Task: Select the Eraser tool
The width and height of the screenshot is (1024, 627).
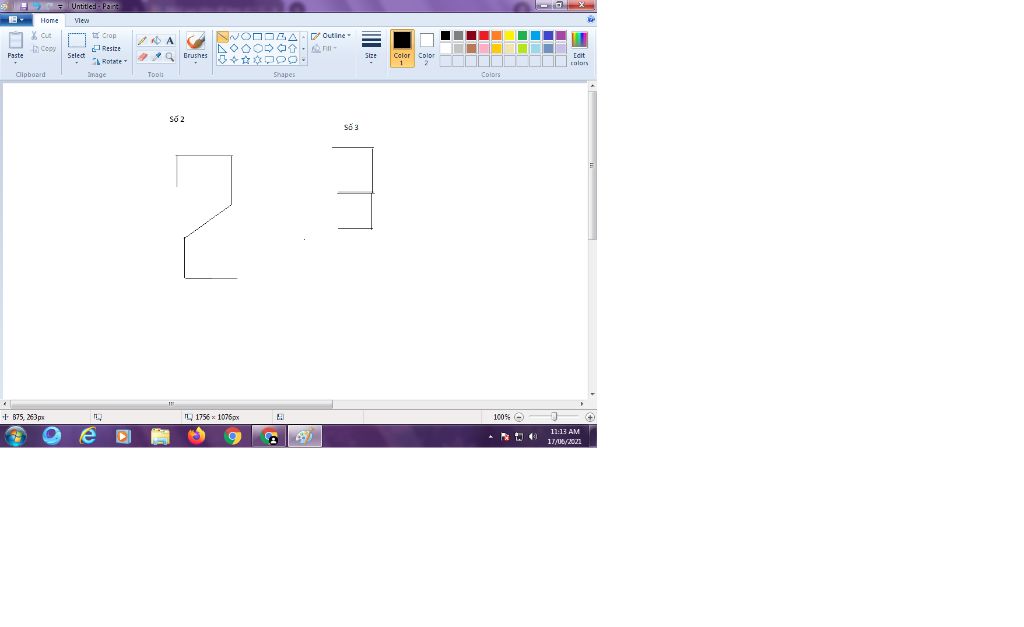Action: [x=142, y=57]
